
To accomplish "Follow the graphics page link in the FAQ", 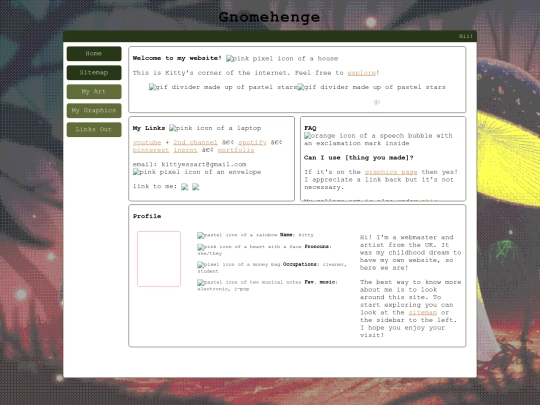I will coord(391,172).
